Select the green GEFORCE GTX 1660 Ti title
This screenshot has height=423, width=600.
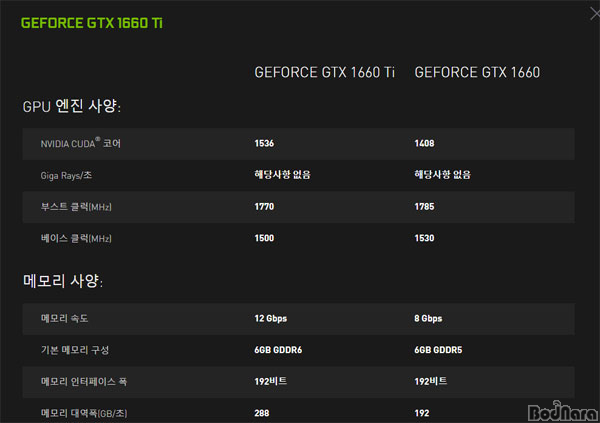point(92,23)
